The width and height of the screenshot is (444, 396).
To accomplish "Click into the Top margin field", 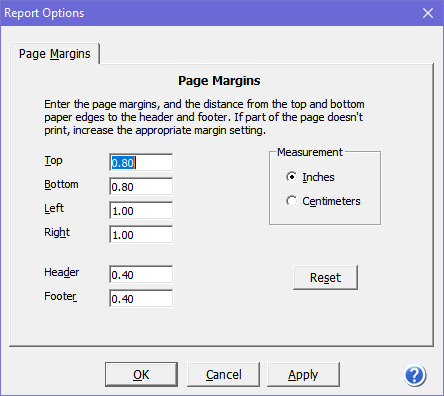I will (x=141, y=163).
